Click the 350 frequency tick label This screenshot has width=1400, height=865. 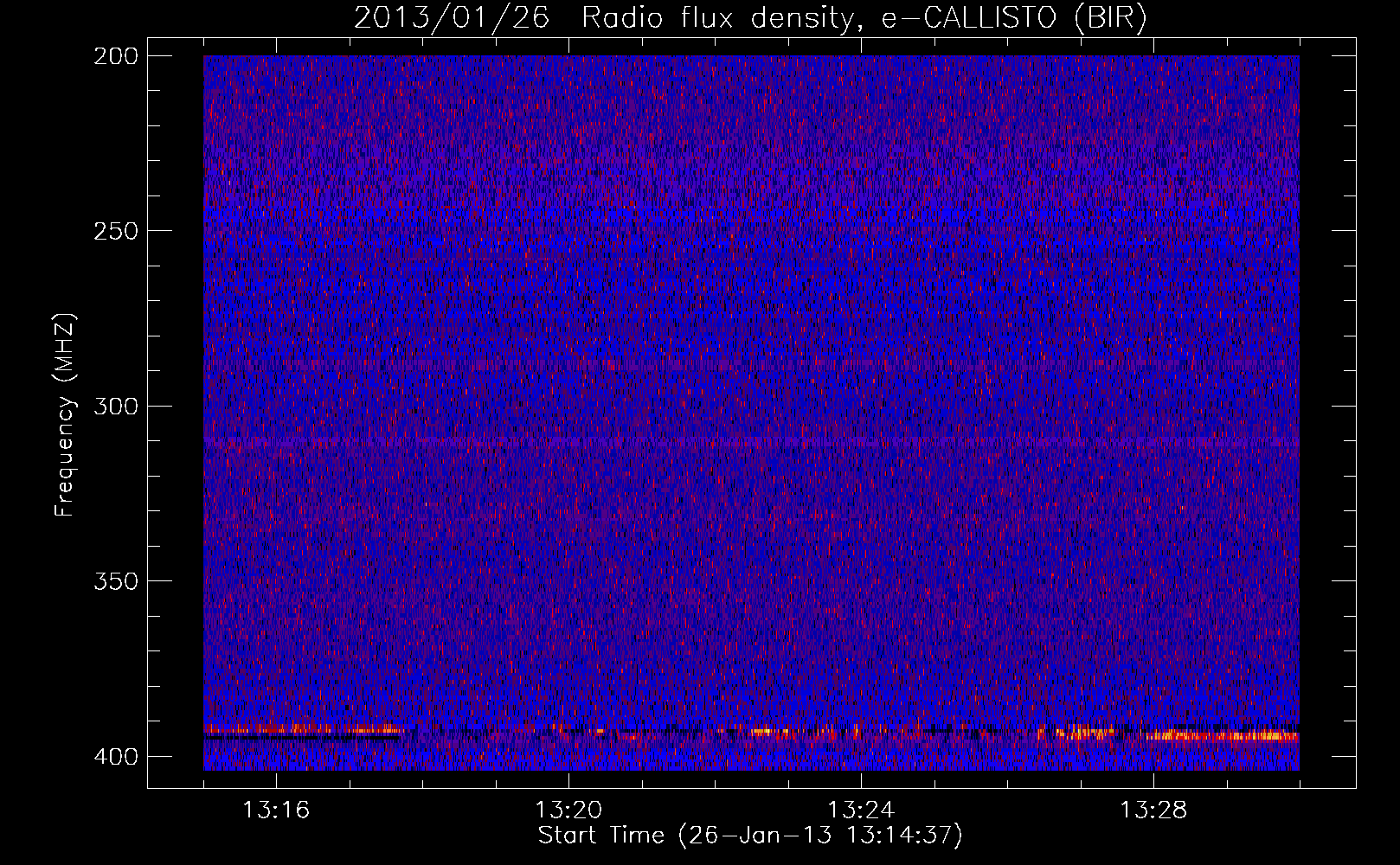click(115, 581)
